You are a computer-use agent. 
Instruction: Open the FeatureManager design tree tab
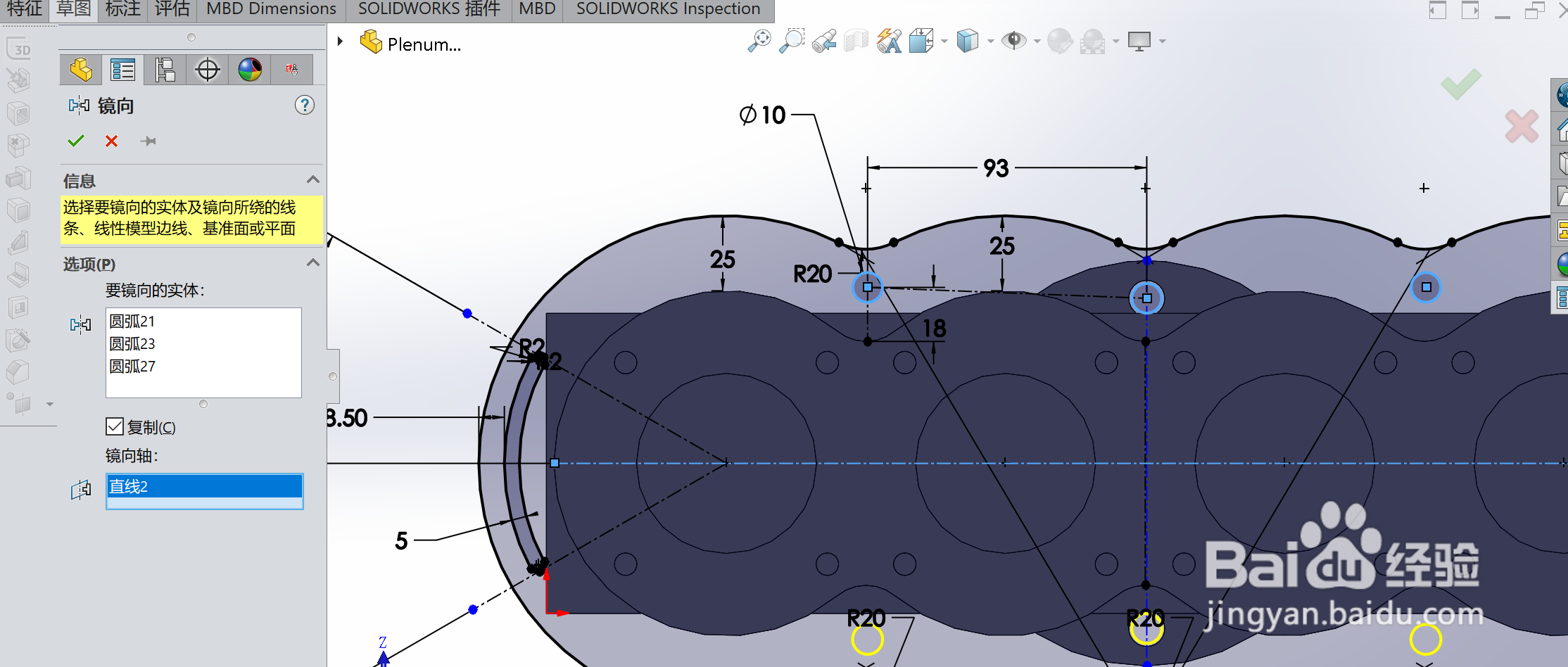(x=80, y=70)
